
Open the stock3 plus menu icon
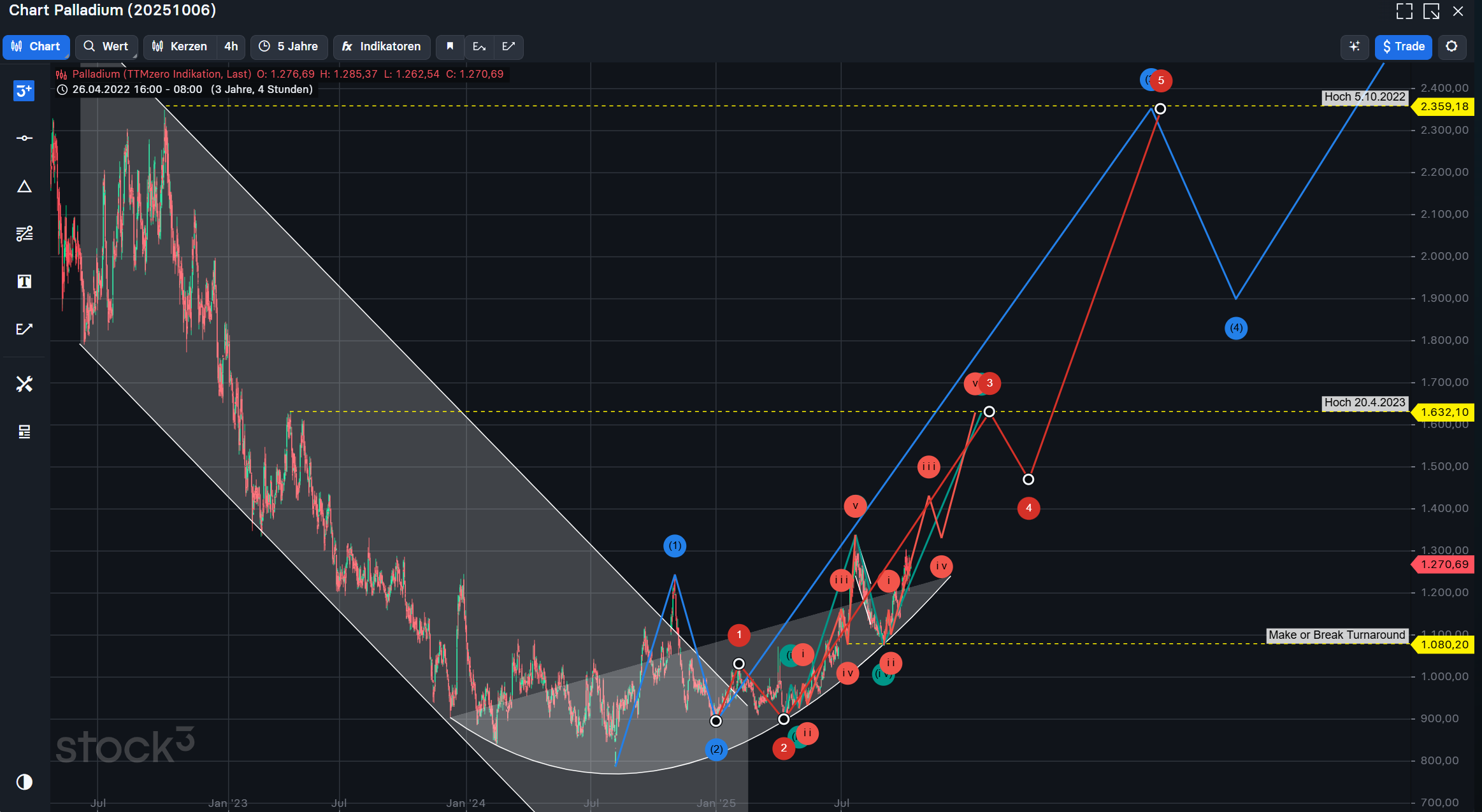[24, 90]
